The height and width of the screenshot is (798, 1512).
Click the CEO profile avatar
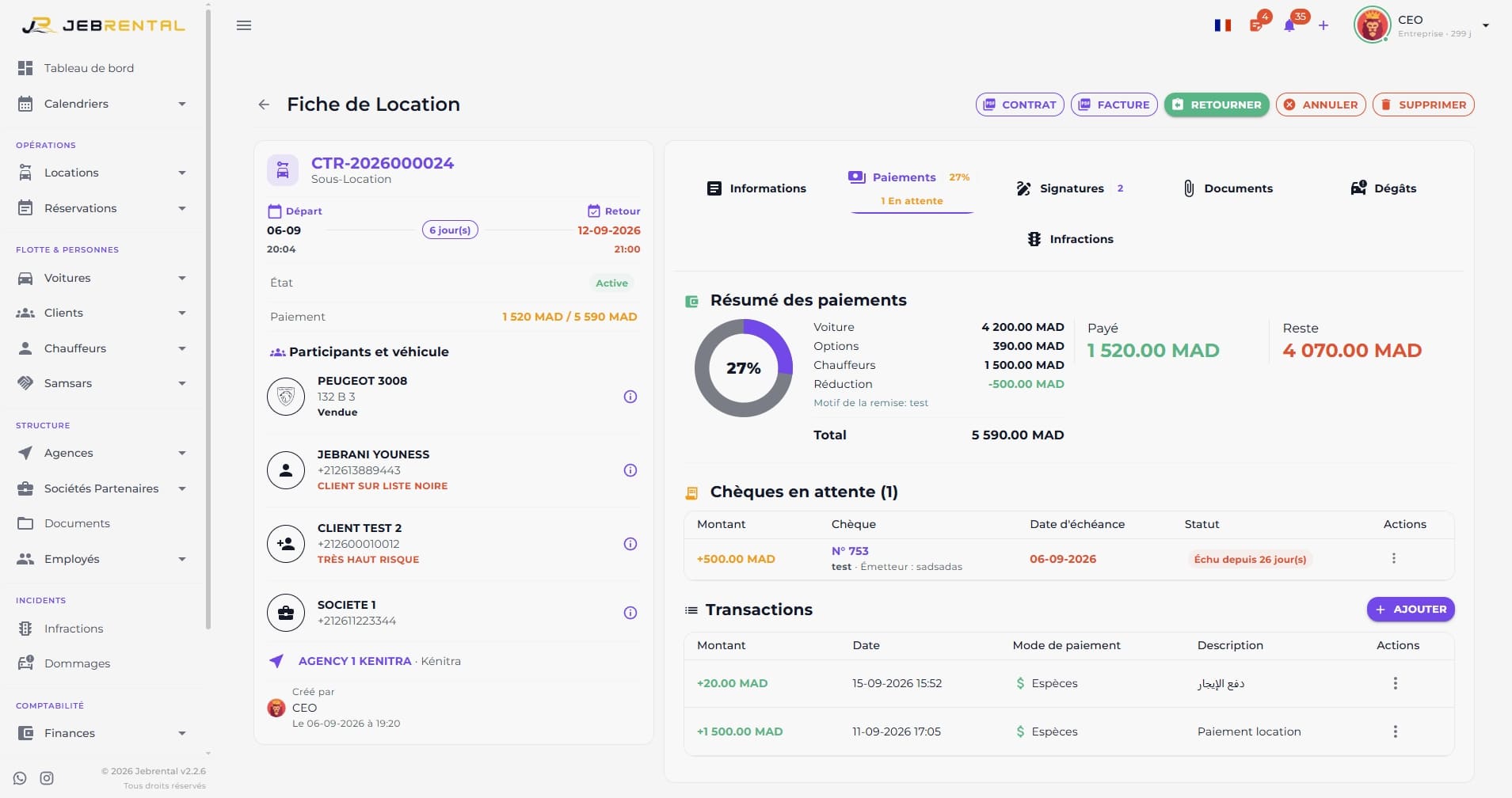(1373, 25)
